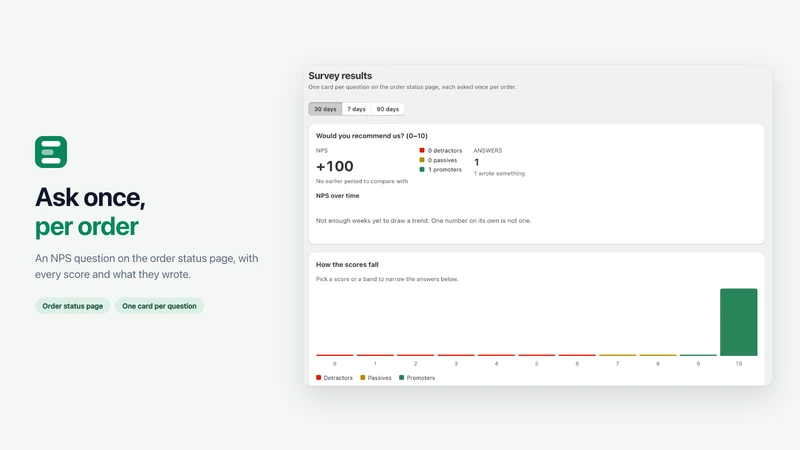800x450 pixels.
Task: Click the 'Not enough weeks yet' trend message
Action: tap(423, 221)
